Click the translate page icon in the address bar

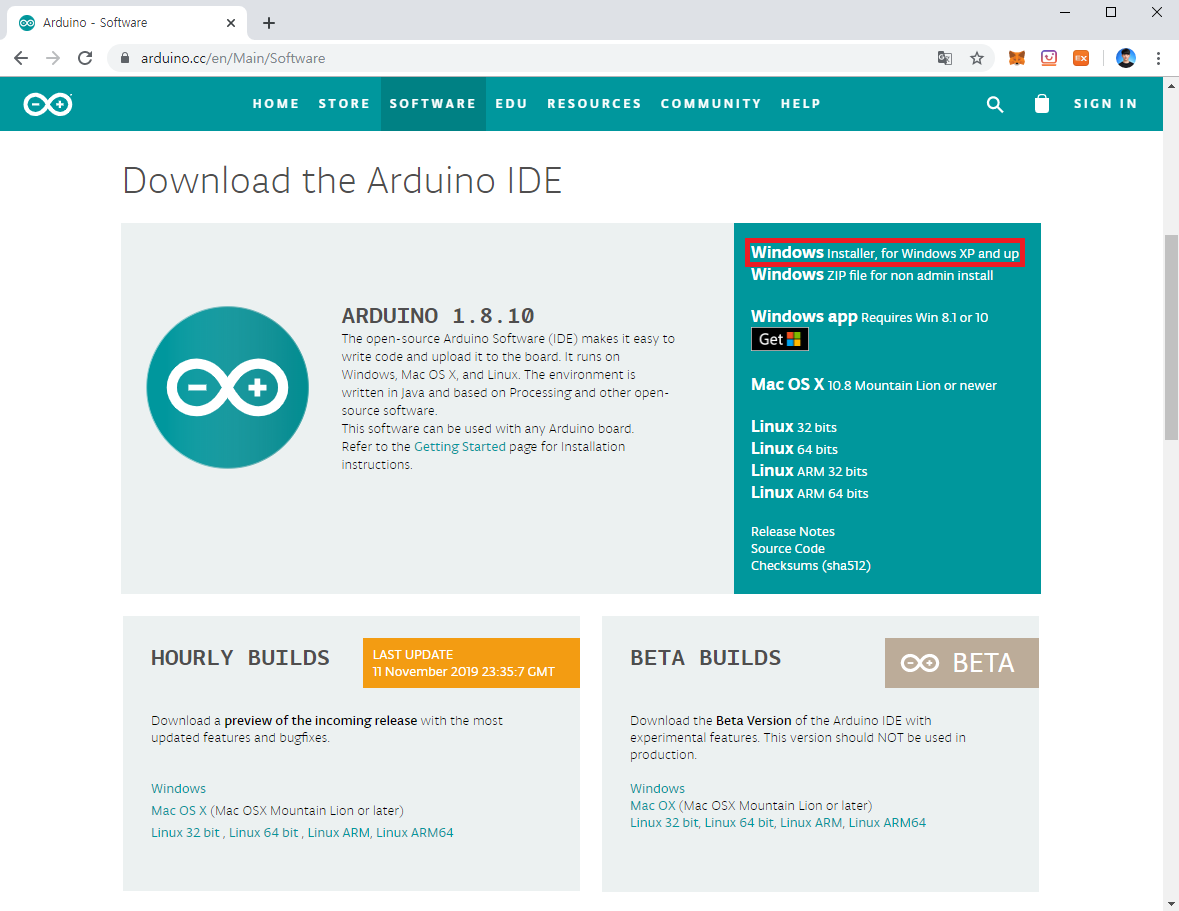click(945, 58)
